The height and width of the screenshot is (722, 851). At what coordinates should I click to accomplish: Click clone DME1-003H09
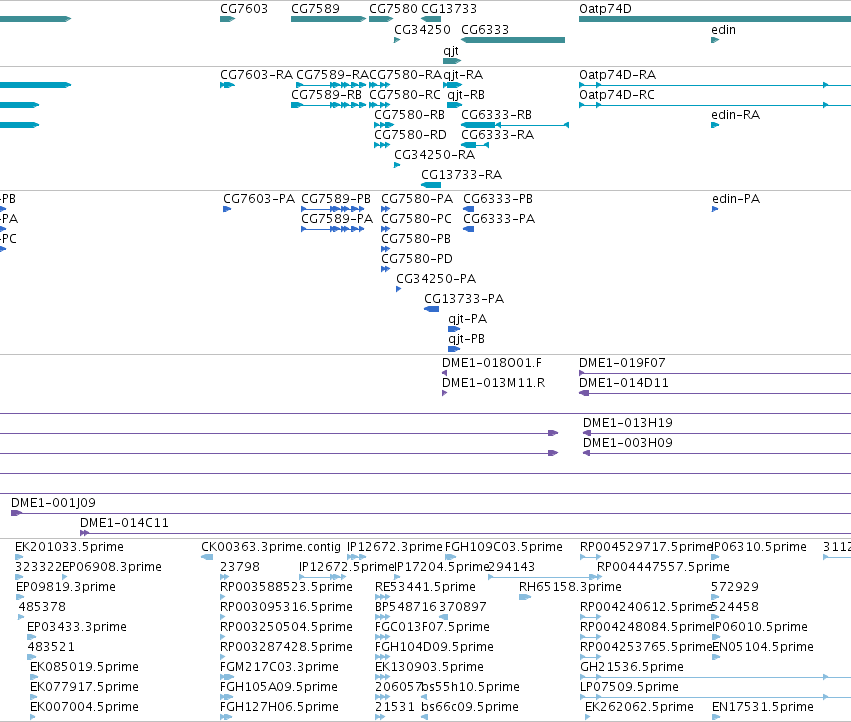click(627, 443)
